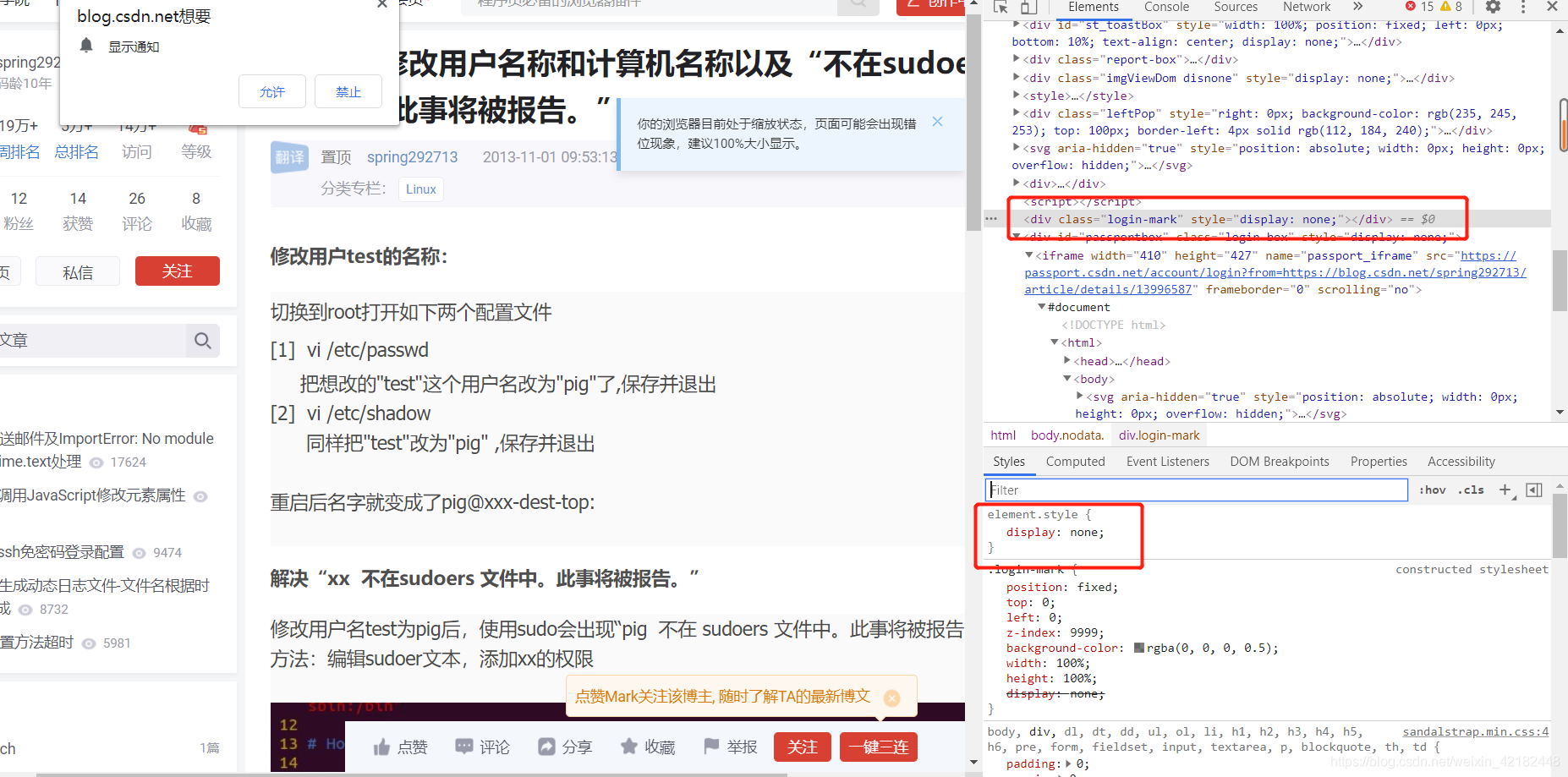Open the Properties tab
1568x777 pixels.
(1379, 462)
